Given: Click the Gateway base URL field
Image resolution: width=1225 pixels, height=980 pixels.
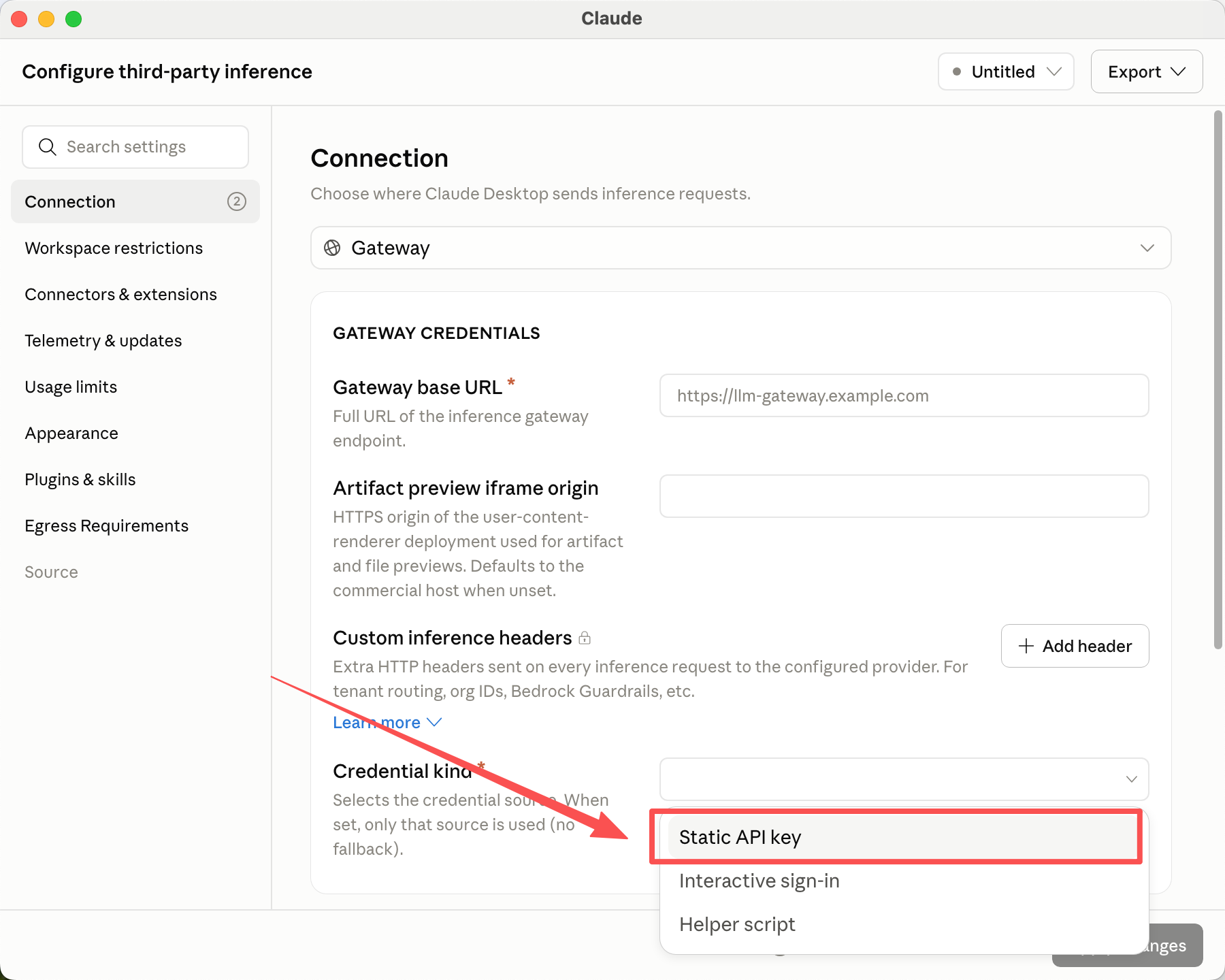Looking at the screenshot, I should pyautogui.click(x=904, y=395).
